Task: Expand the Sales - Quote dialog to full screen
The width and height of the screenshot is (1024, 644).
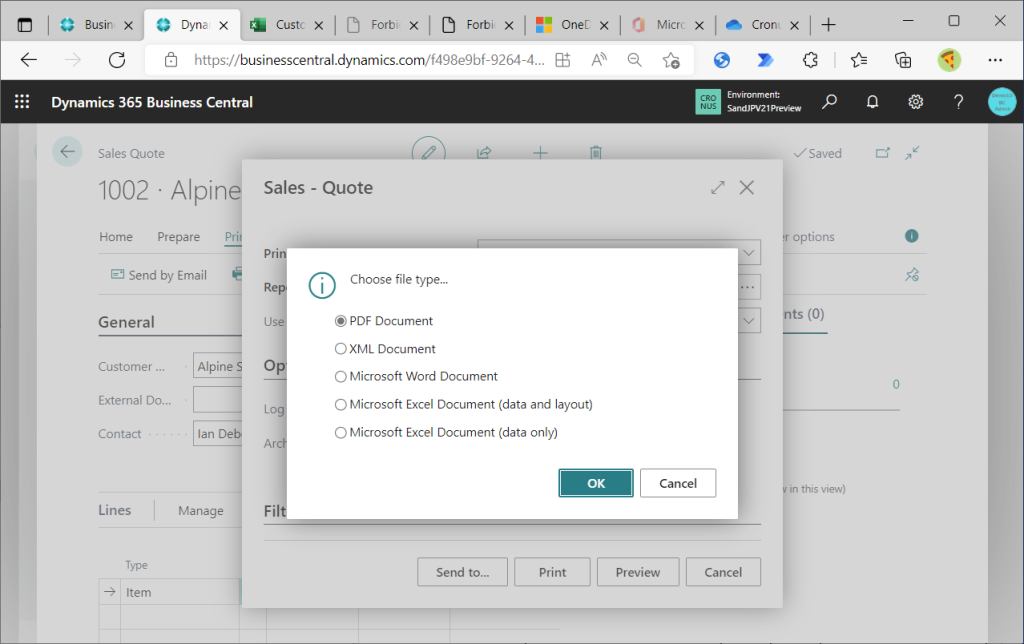Action: click(x=718, y=188)
